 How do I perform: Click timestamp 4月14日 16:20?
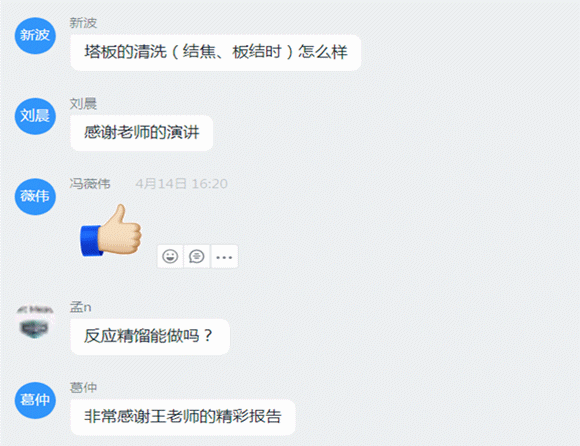coord(181,184)
